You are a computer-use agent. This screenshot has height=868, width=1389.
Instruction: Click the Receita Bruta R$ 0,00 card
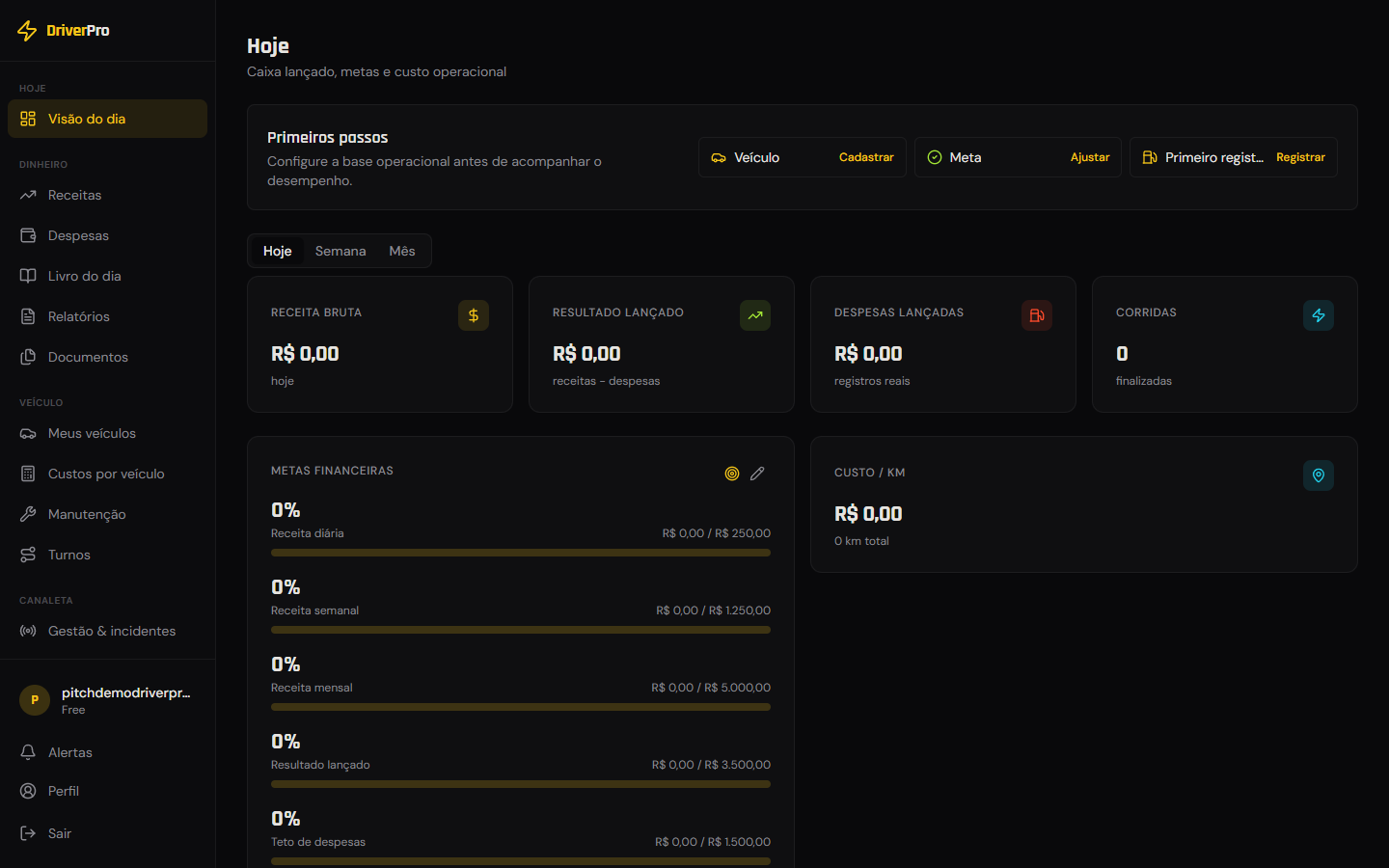[380, 344]
